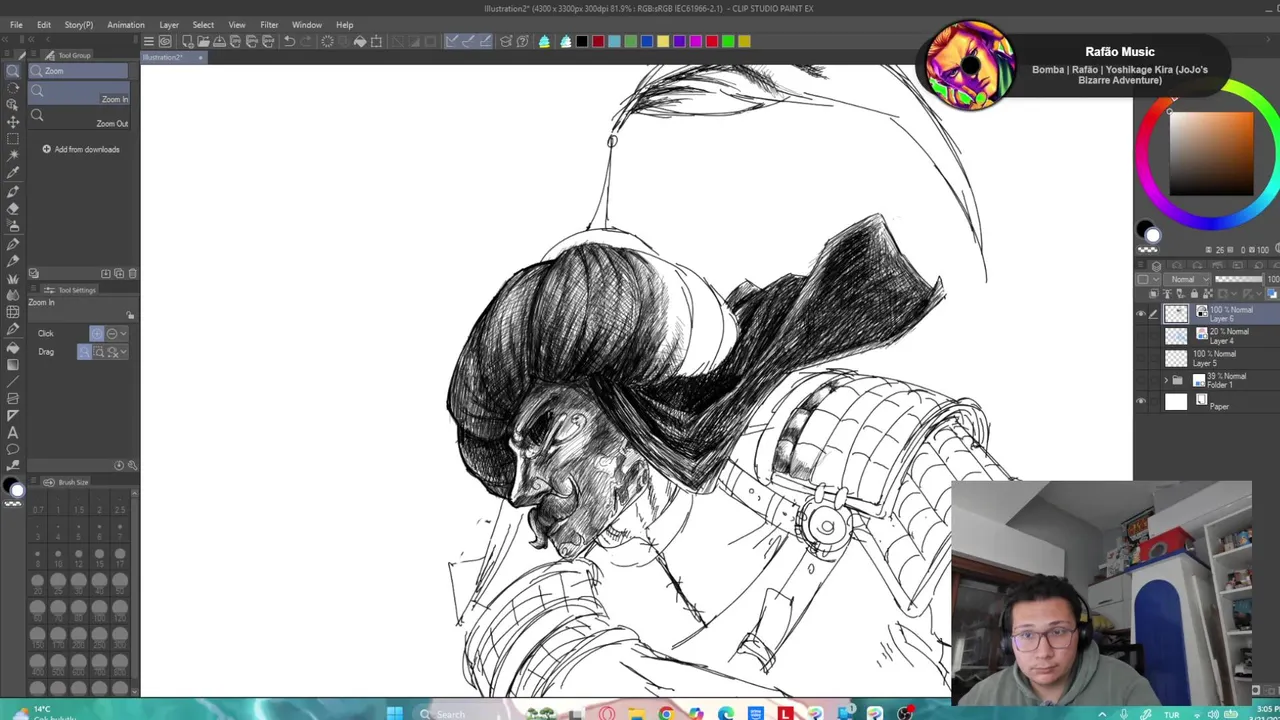1280x720 pixels.
Task: Select the Text tool
Action: coord(13,432)
